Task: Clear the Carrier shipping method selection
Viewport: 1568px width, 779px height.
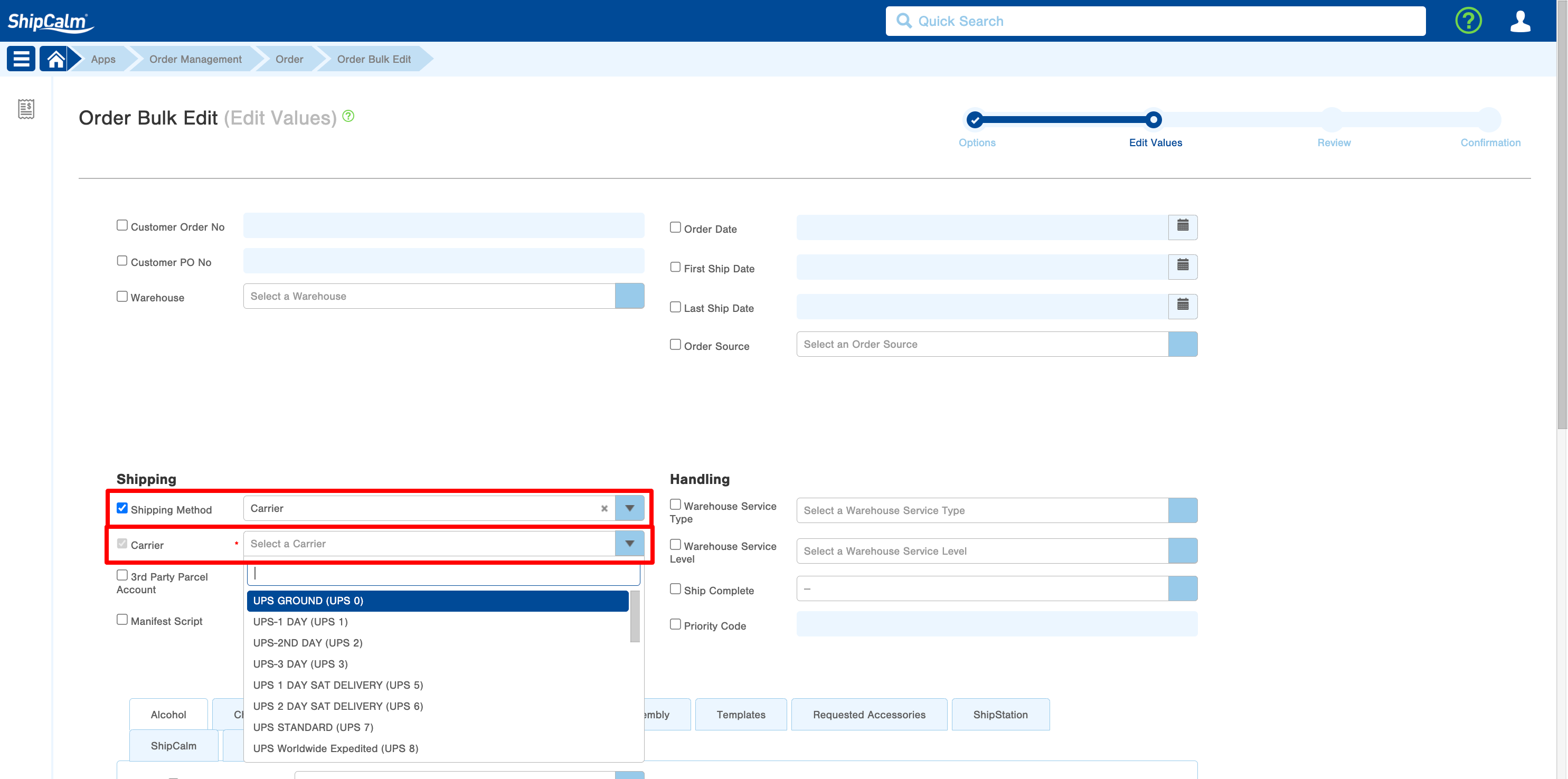Action: [x=604, y=508]
